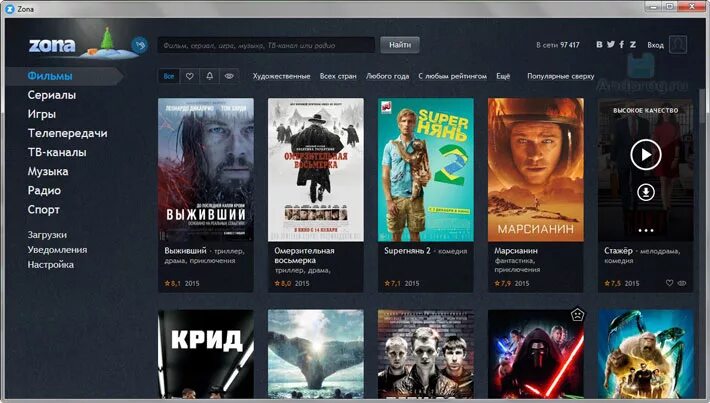This screenshot has width=710, height=403.
Task: Click the Вход login link
Action: 655,45
